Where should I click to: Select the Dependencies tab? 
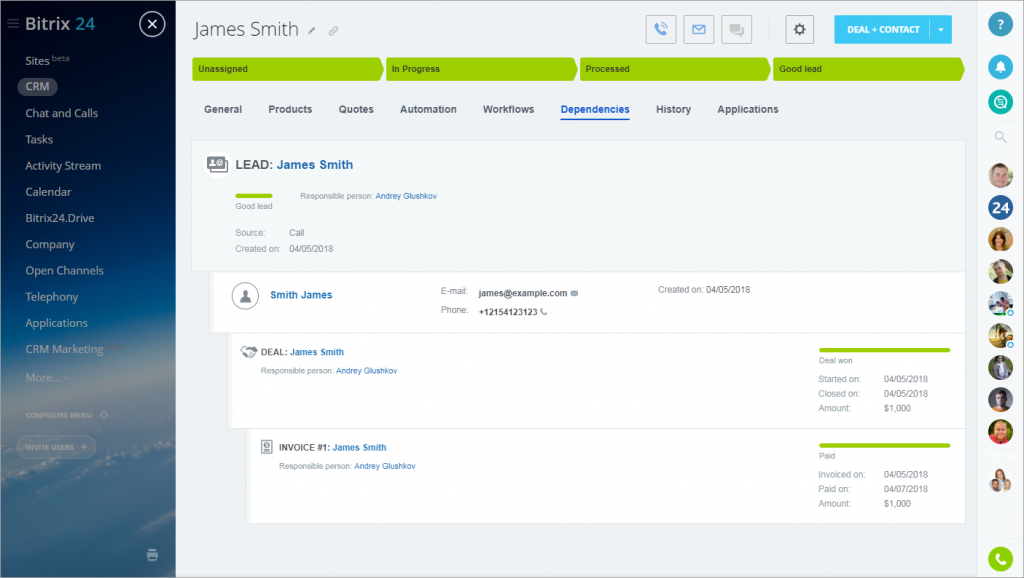click(595, 110)
